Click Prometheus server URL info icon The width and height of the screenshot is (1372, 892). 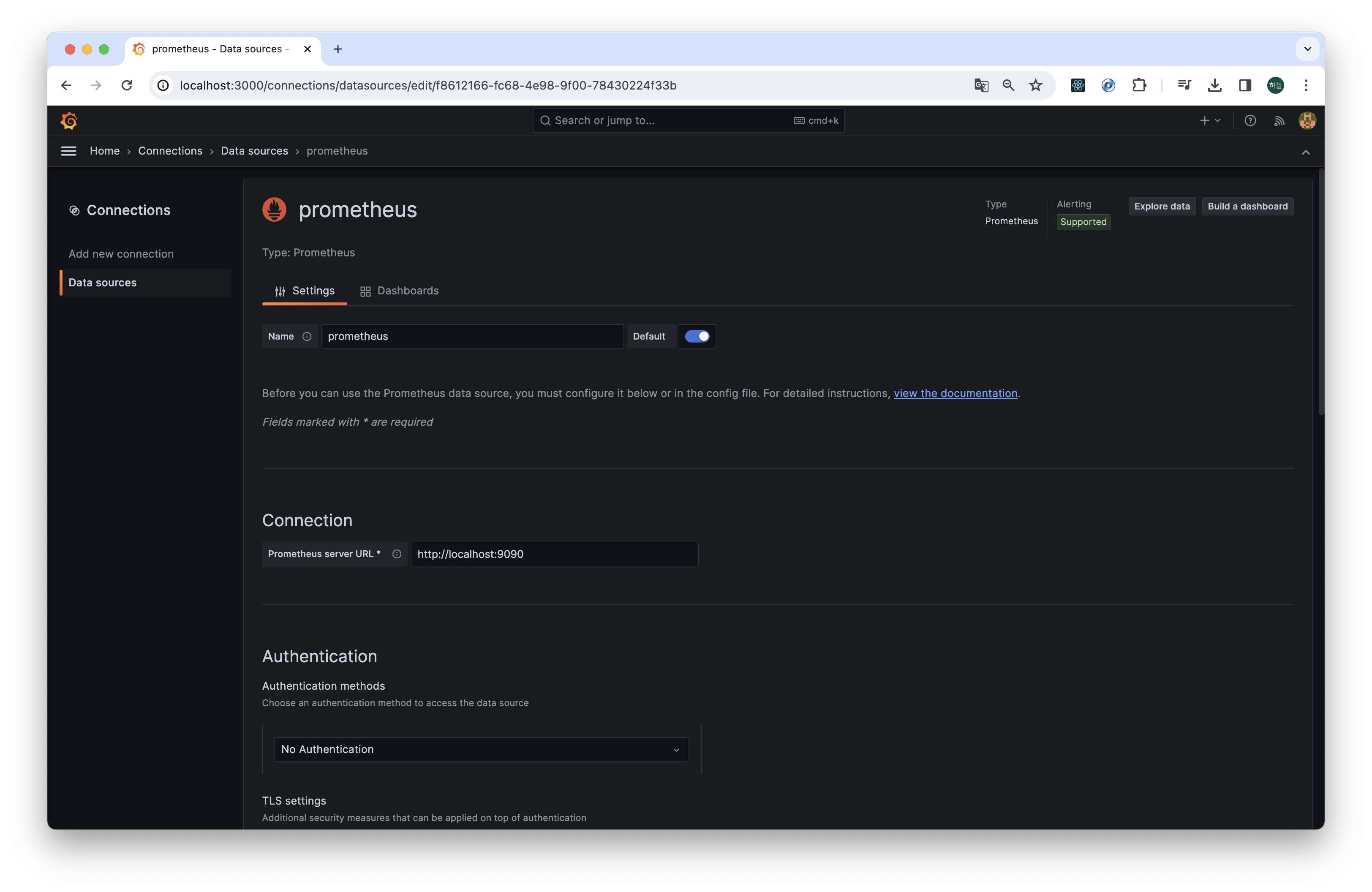(x=397, y=554)
